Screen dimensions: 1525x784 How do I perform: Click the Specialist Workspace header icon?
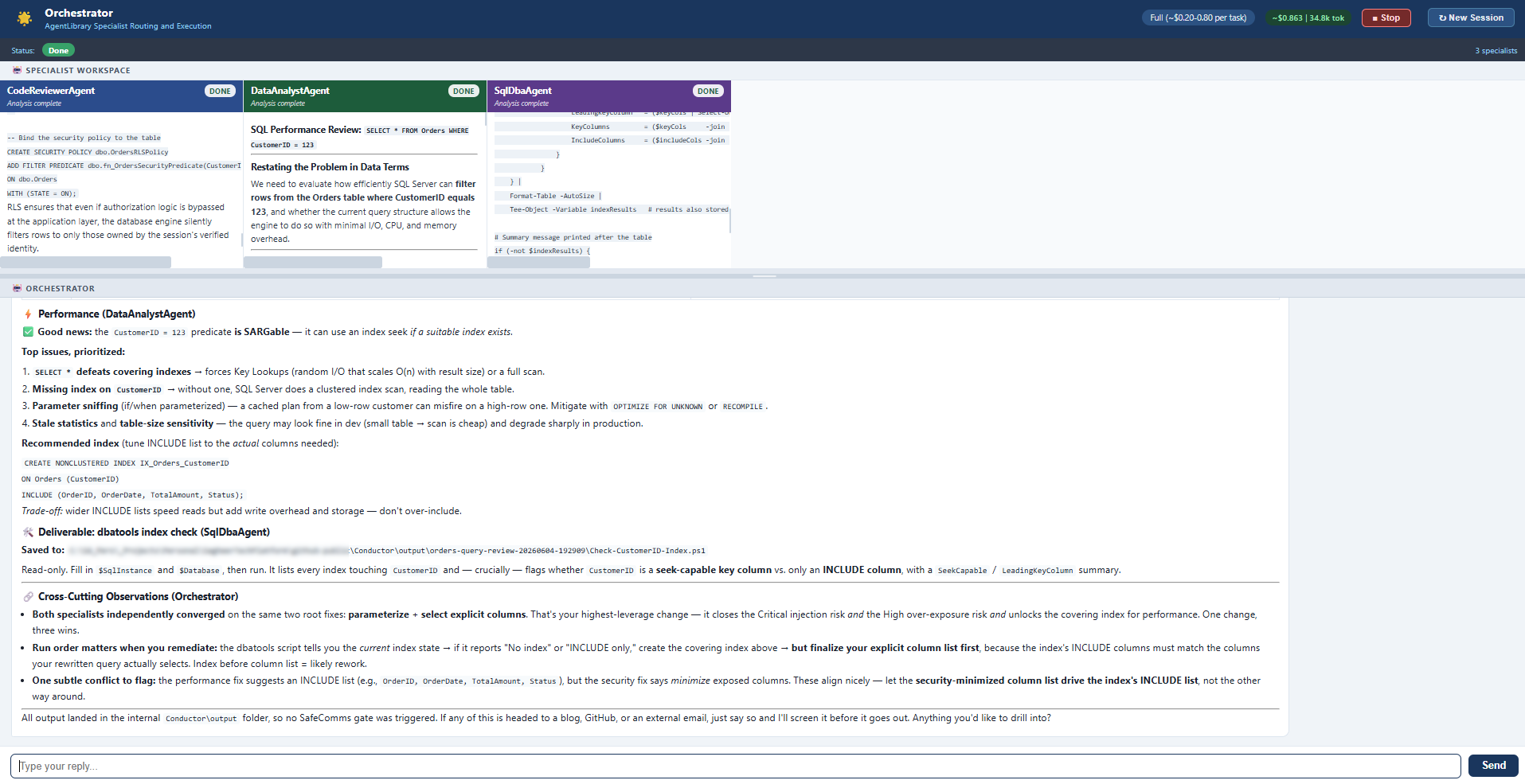click(17, 70)
